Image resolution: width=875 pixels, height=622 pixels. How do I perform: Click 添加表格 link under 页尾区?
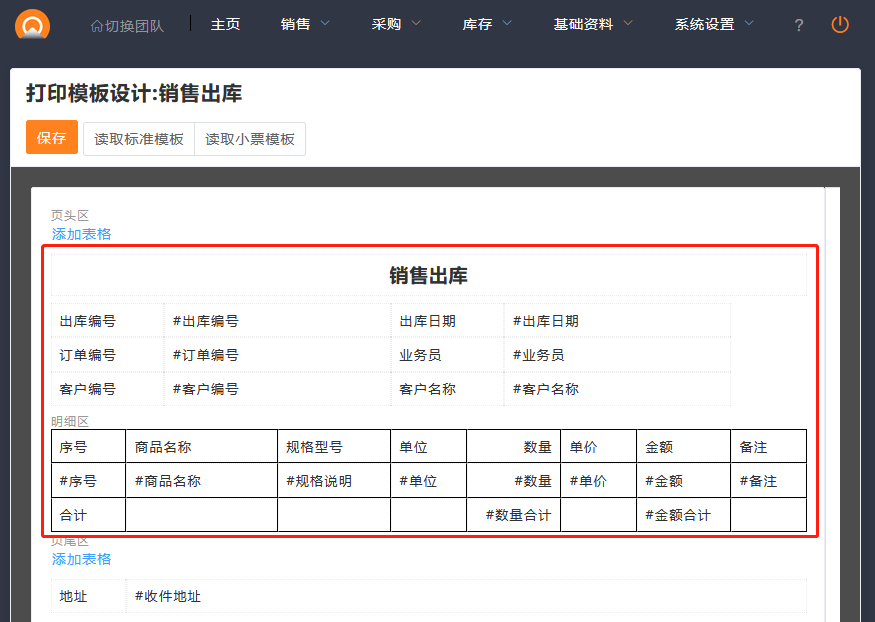click(x=82, y=559)
